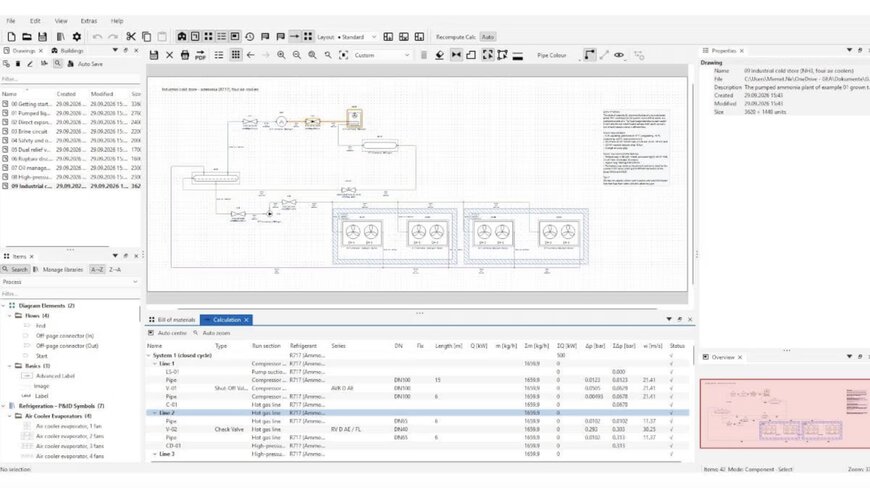Click the scissors cut icon
The height and width of the screenshot is (488, 870).
tap(131, 37)
